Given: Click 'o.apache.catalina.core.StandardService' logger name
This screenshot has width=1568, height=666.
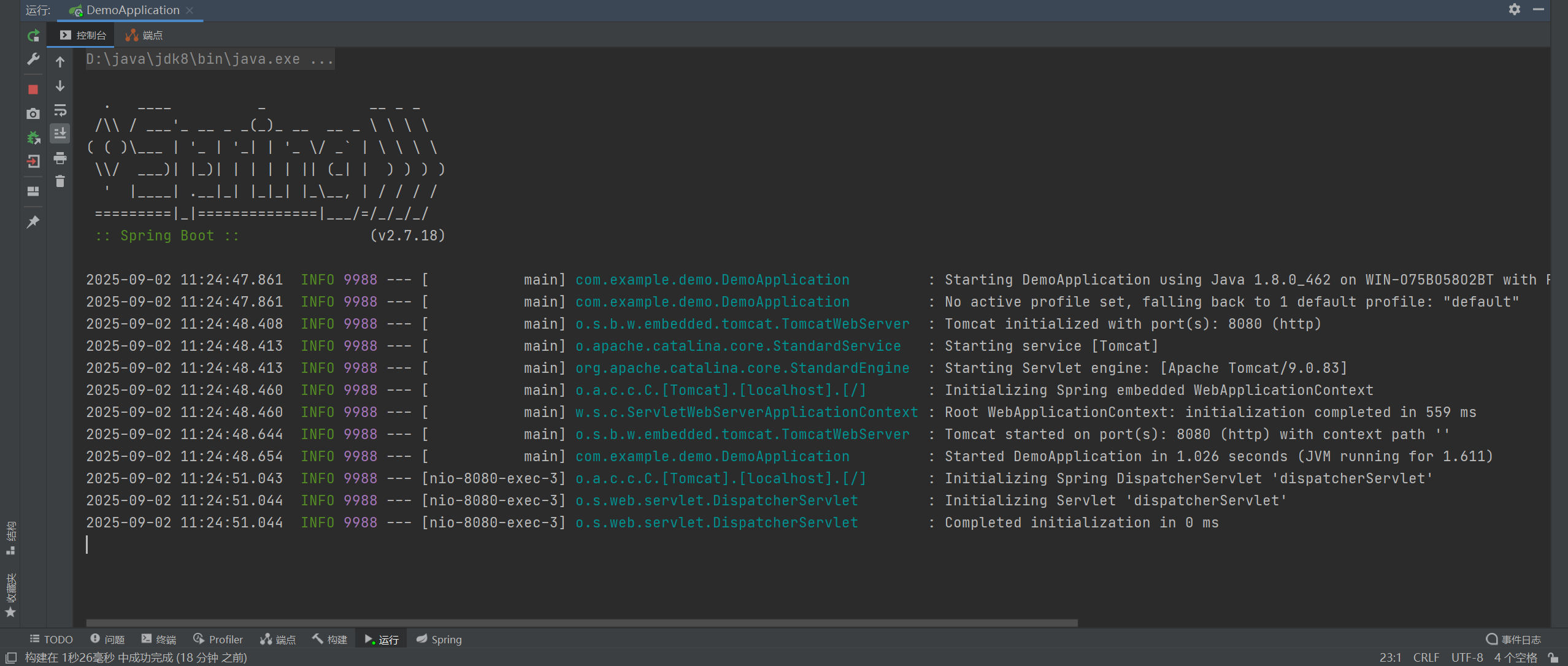Looking at the screenshot, I should tap(738, 346).
